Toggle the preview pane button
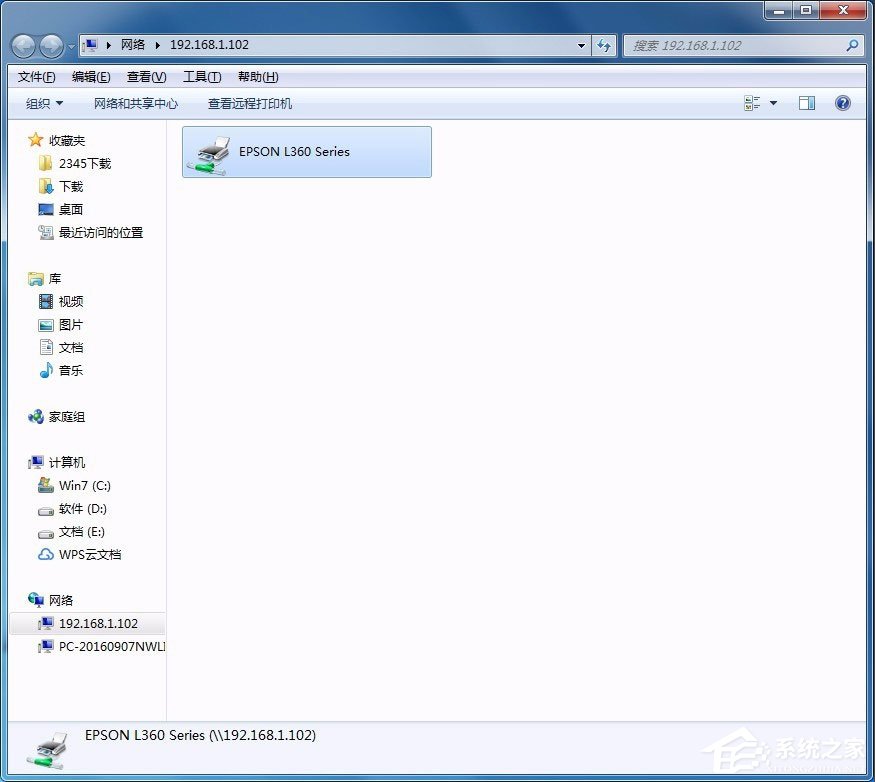 click(807, 103)
